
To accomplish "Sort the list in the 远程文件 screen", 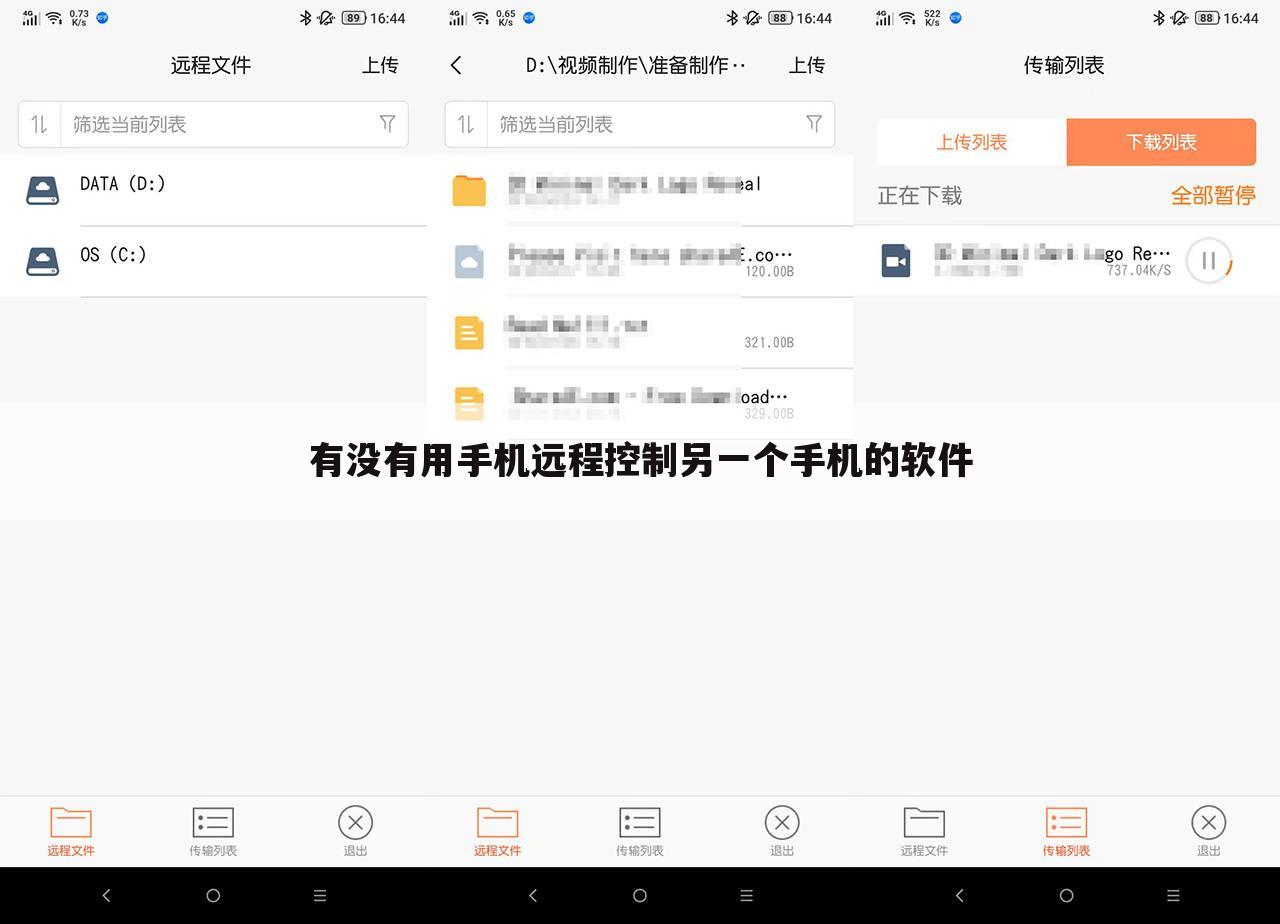I will [x=39, y=124].
